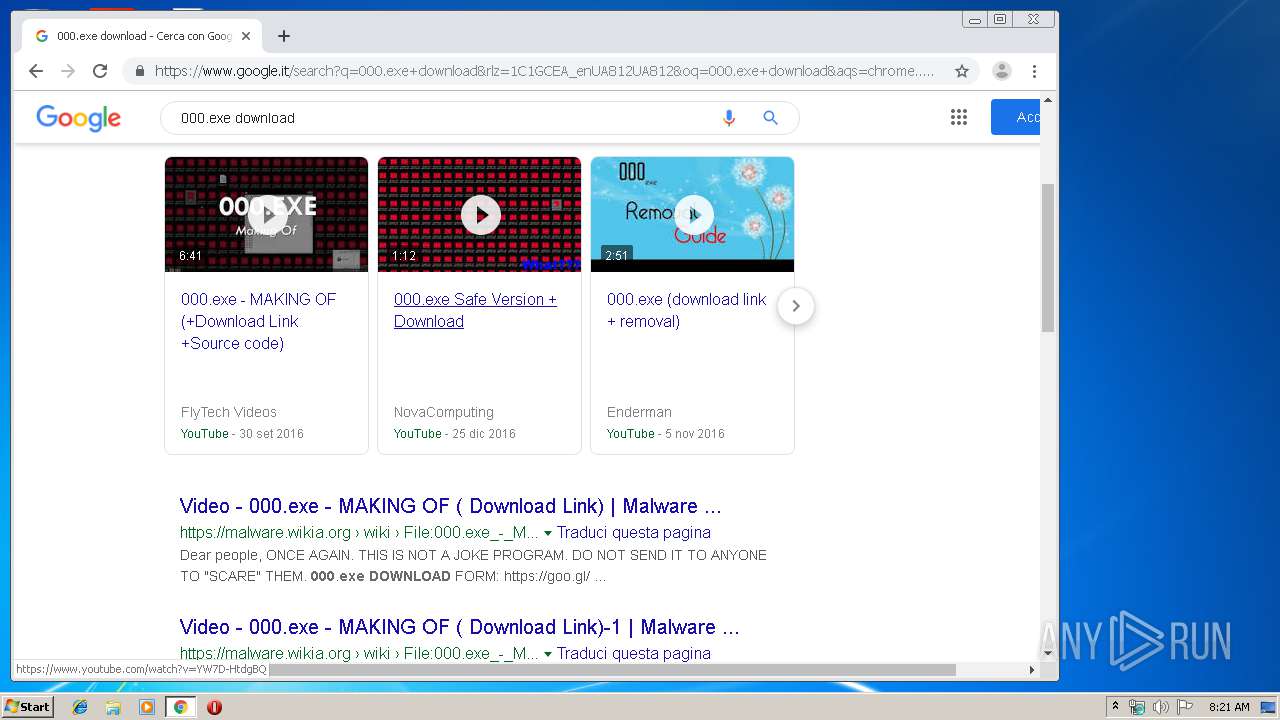Open the Windows Start menu
This screenshot has height=720, width=1280.
27,707
